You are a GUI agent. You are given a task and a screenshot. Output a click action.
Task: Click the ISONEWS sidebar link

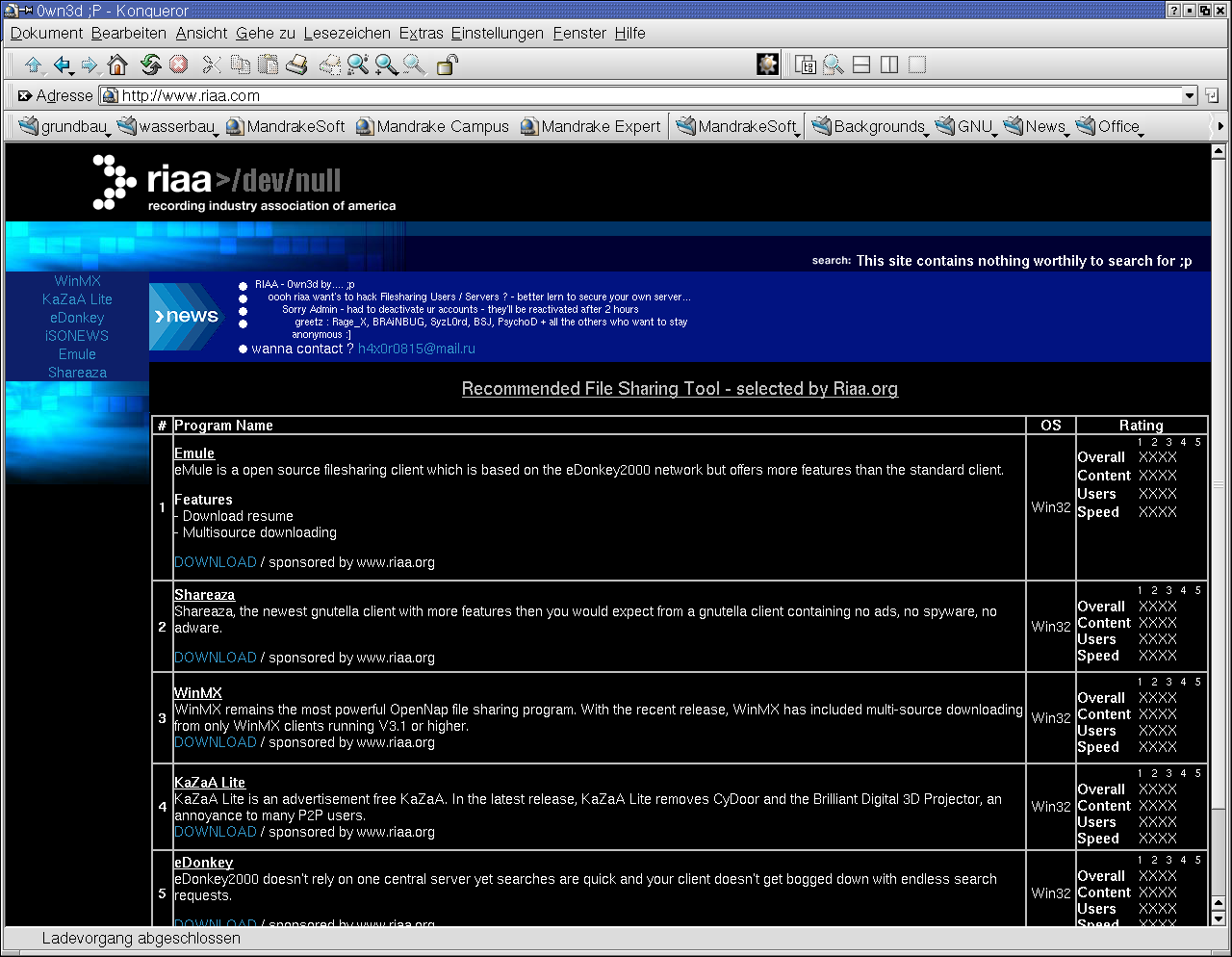[77, 336]
